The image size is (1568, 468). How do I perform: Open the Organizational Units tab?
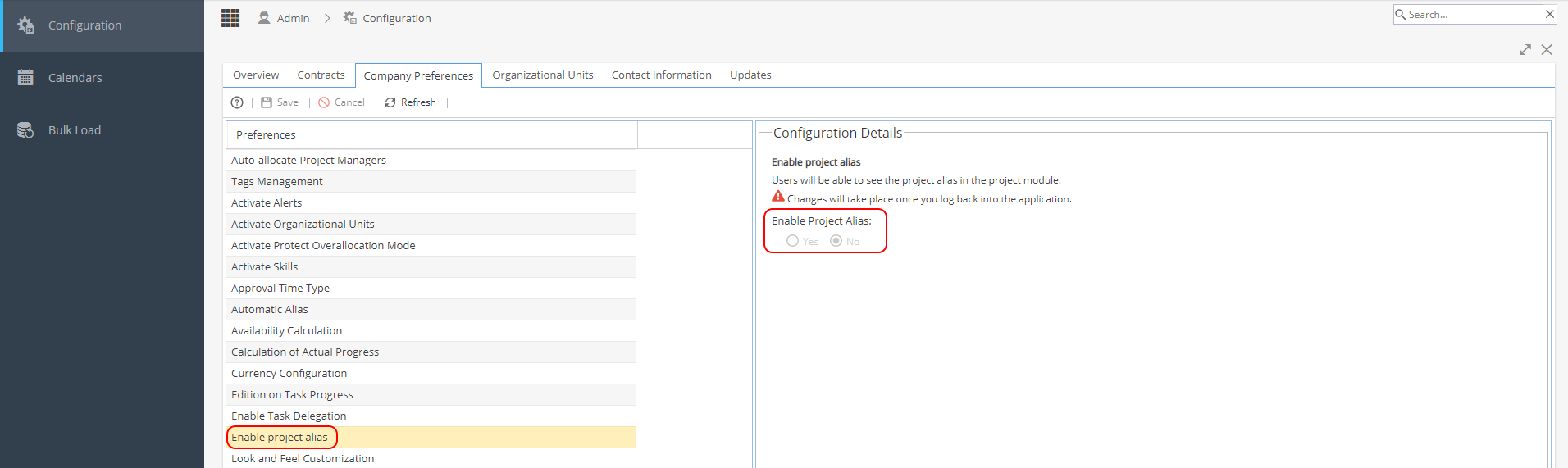(543, 75)
